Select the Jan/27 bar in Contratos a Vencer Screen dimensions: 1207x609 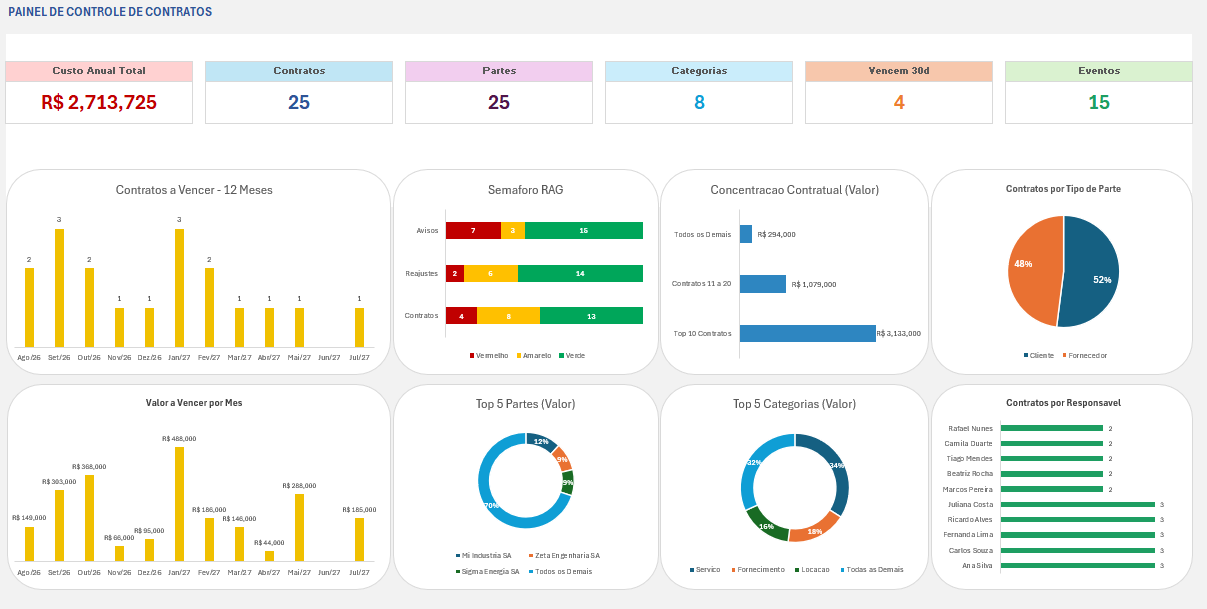179,288
